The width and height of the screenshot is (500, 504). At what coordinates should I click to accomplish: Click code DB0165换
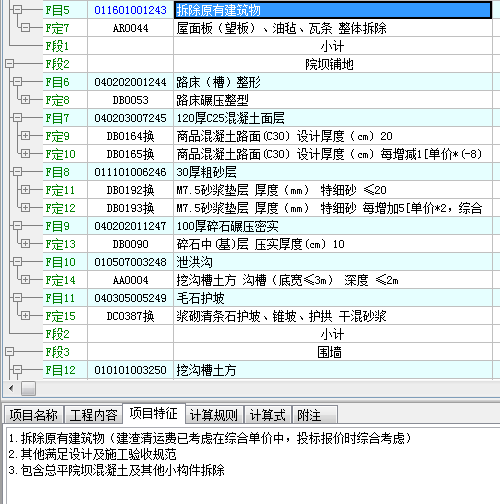[x=130, y=154]
